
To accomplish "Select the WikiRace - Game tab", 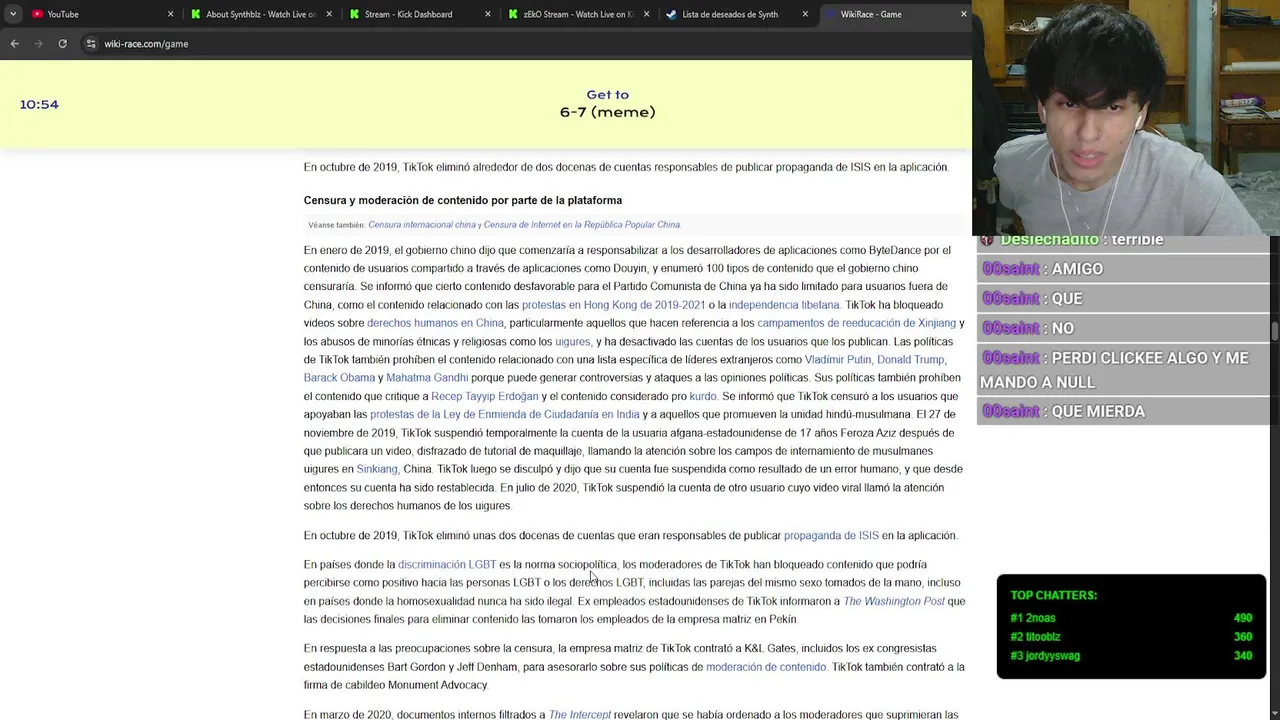I will point(895,14).
